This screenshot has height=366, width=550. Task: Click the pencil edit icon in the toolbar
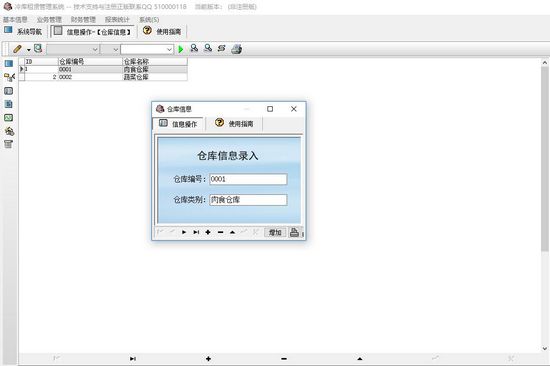point(17,49)
